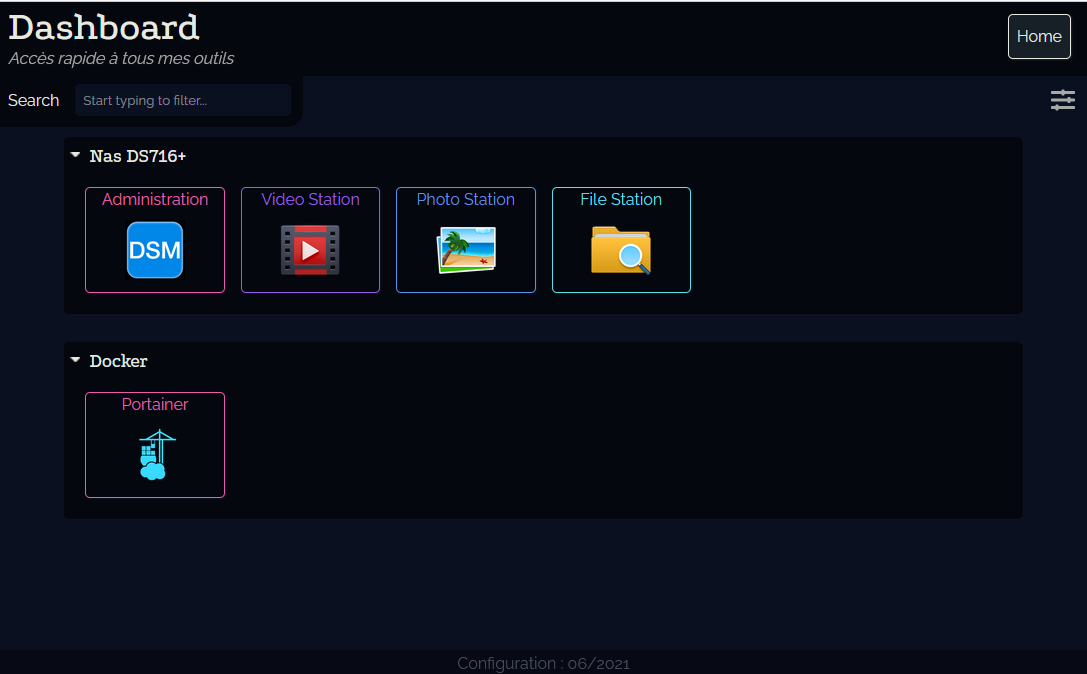The height and width of the screenshot is (674, 1087).
Task: Click the Administration tile title
Action: pos(155,199)
